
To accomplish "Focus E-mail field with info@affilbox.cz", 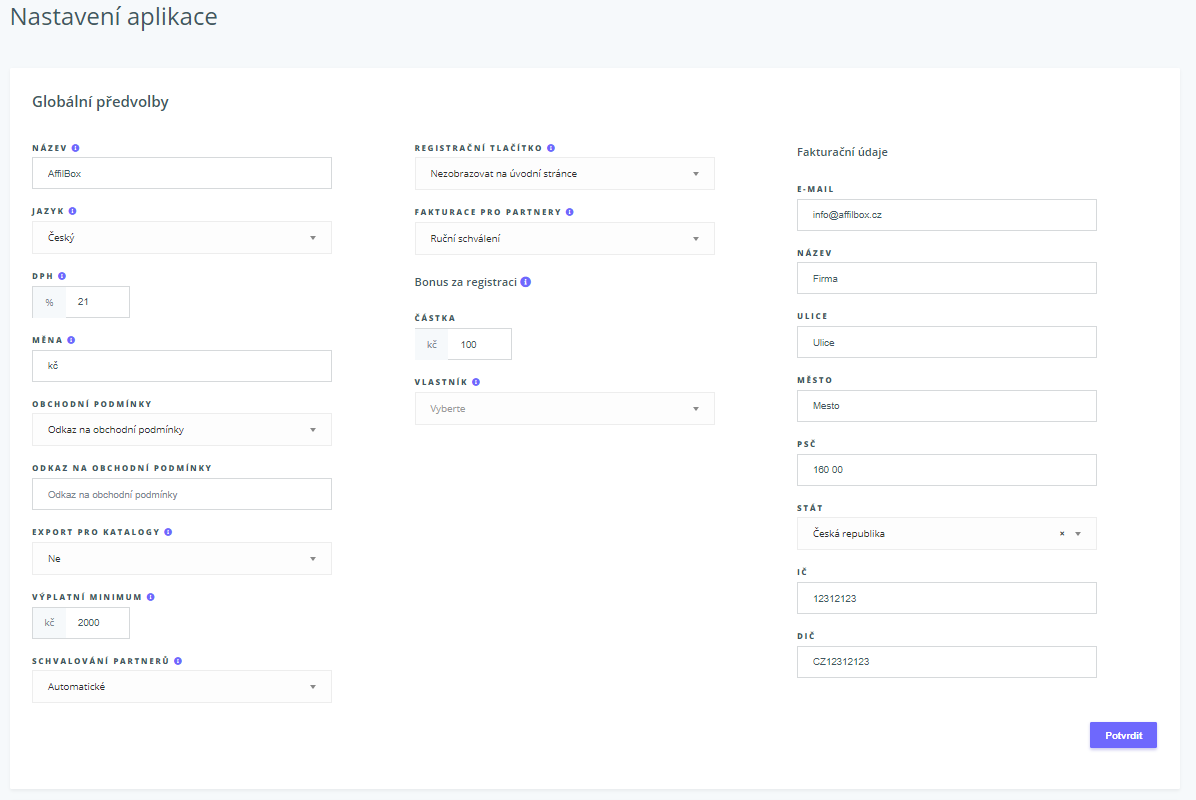I will [947, 215].
